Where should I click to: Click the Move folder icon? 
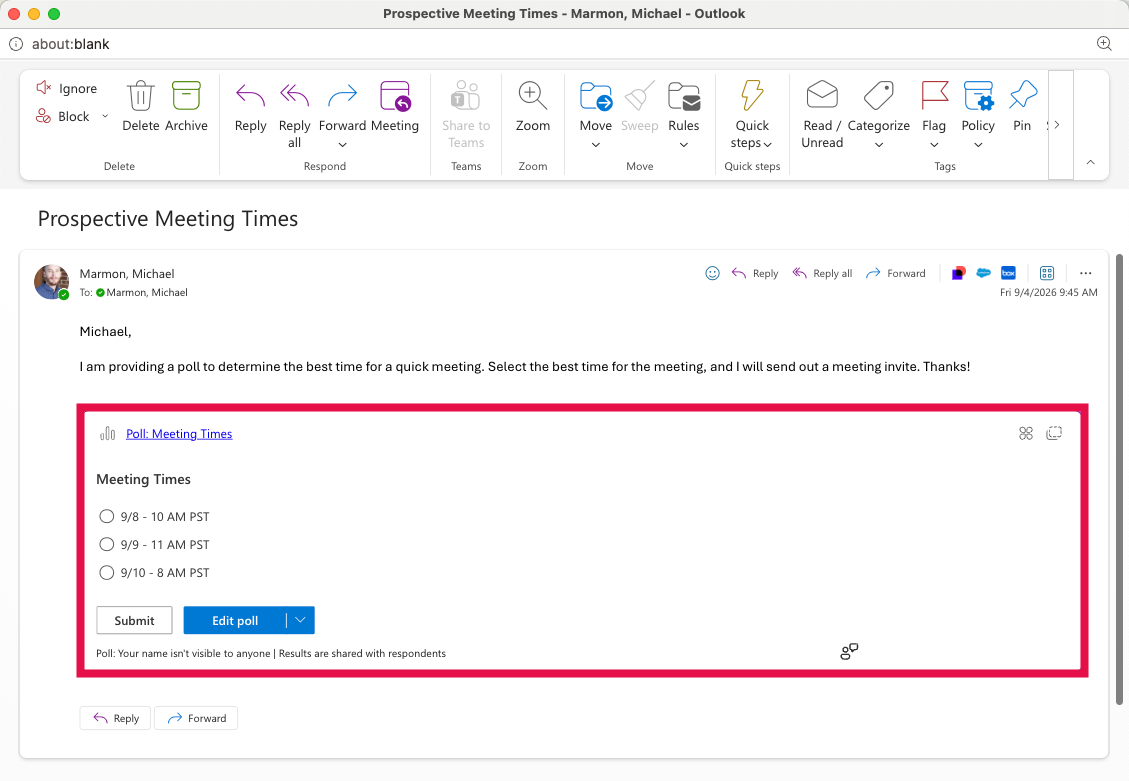(595, 96)
